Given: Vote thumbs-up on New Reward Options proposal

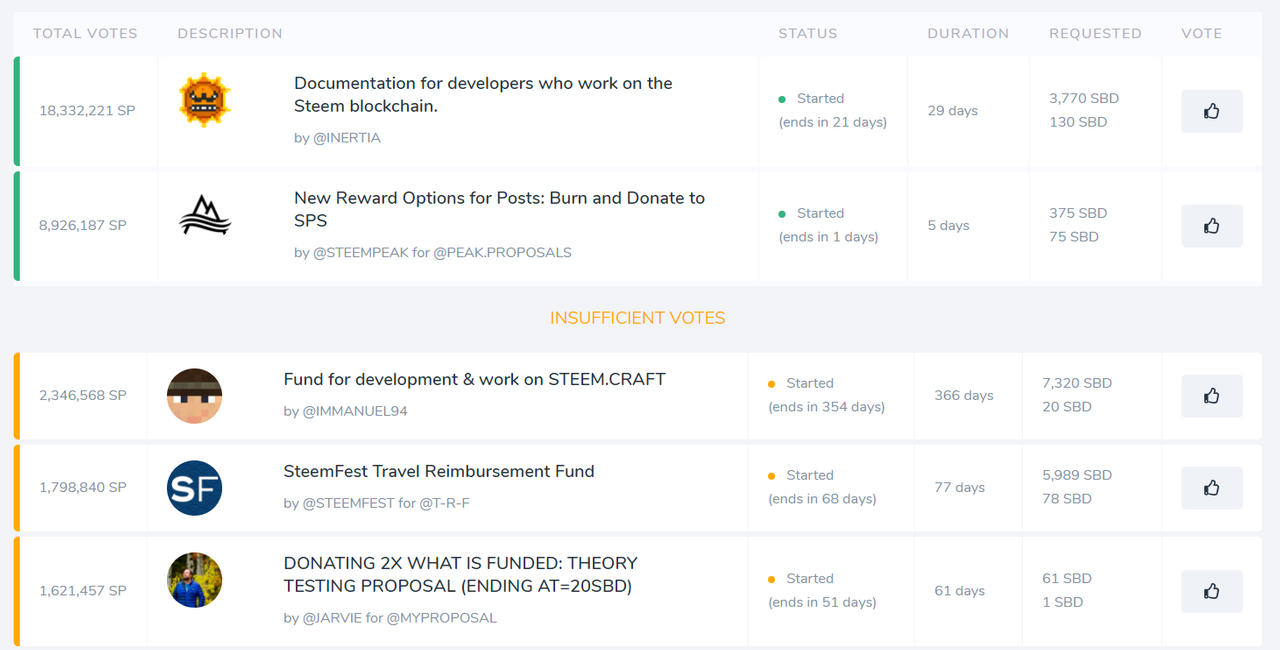Looking at the screenshot, I should coord(1211,226).
